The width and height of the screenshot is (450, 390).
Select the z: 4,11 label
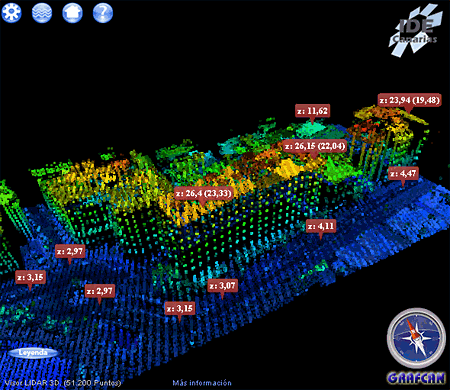coord(321,226)
